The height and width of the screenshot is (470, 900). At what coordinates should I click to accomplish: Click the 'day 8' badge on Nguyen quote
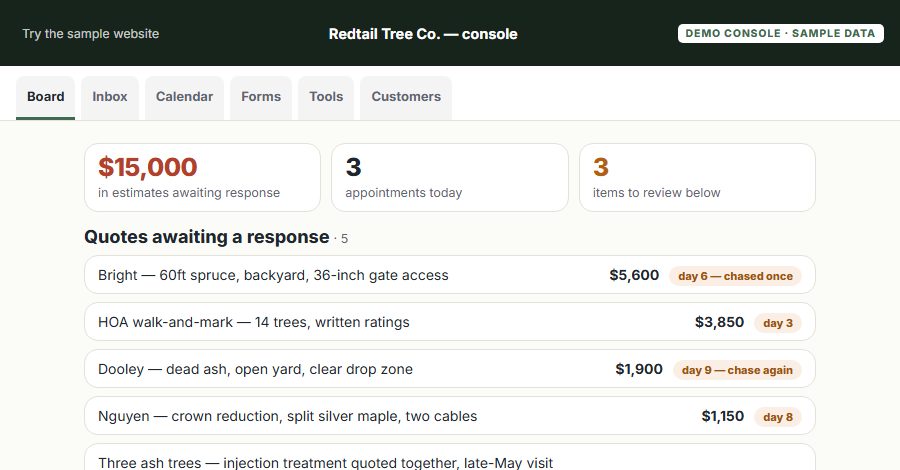778,417
